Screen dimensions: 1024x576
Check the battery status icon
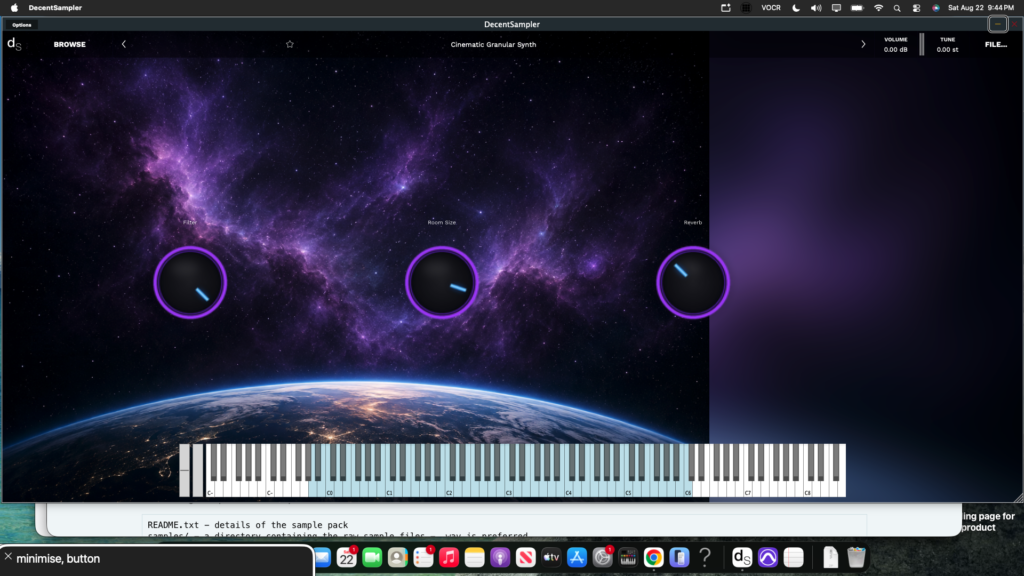tap(857, 8)
